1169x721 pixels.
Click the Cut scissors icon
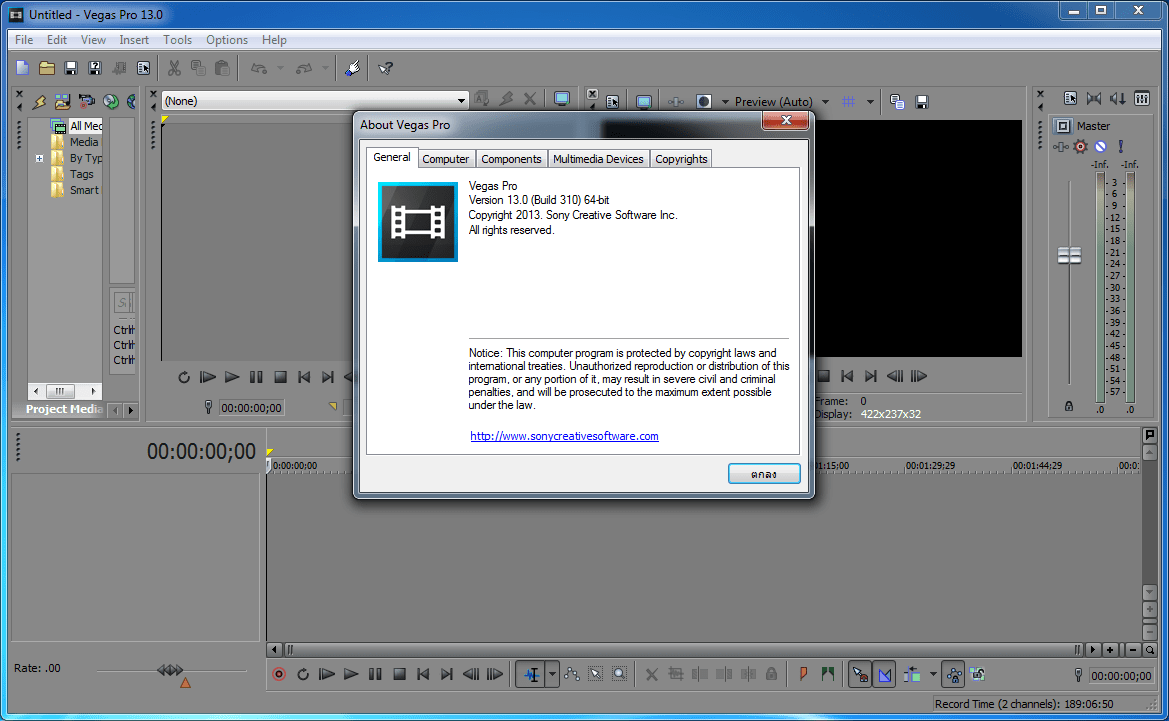click(174, 68)
